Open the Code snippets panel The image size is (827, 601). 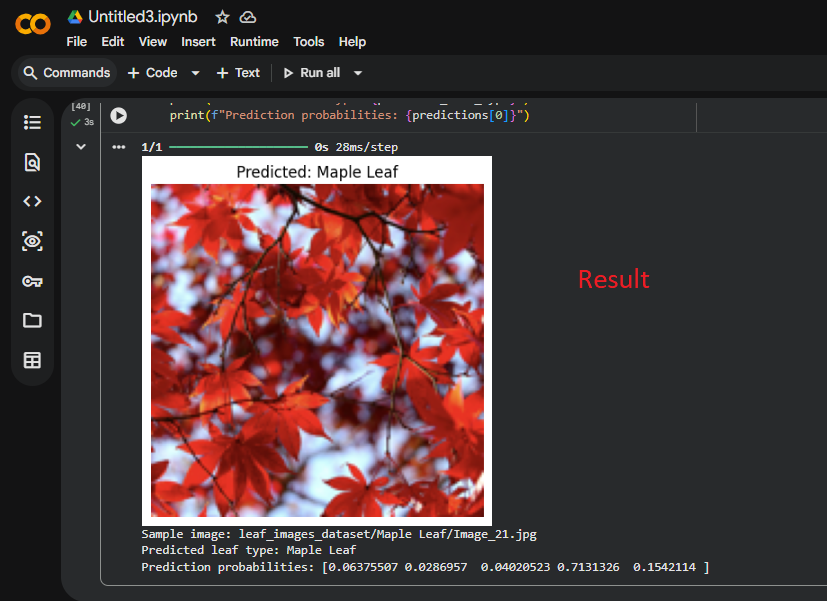(32, 201)
